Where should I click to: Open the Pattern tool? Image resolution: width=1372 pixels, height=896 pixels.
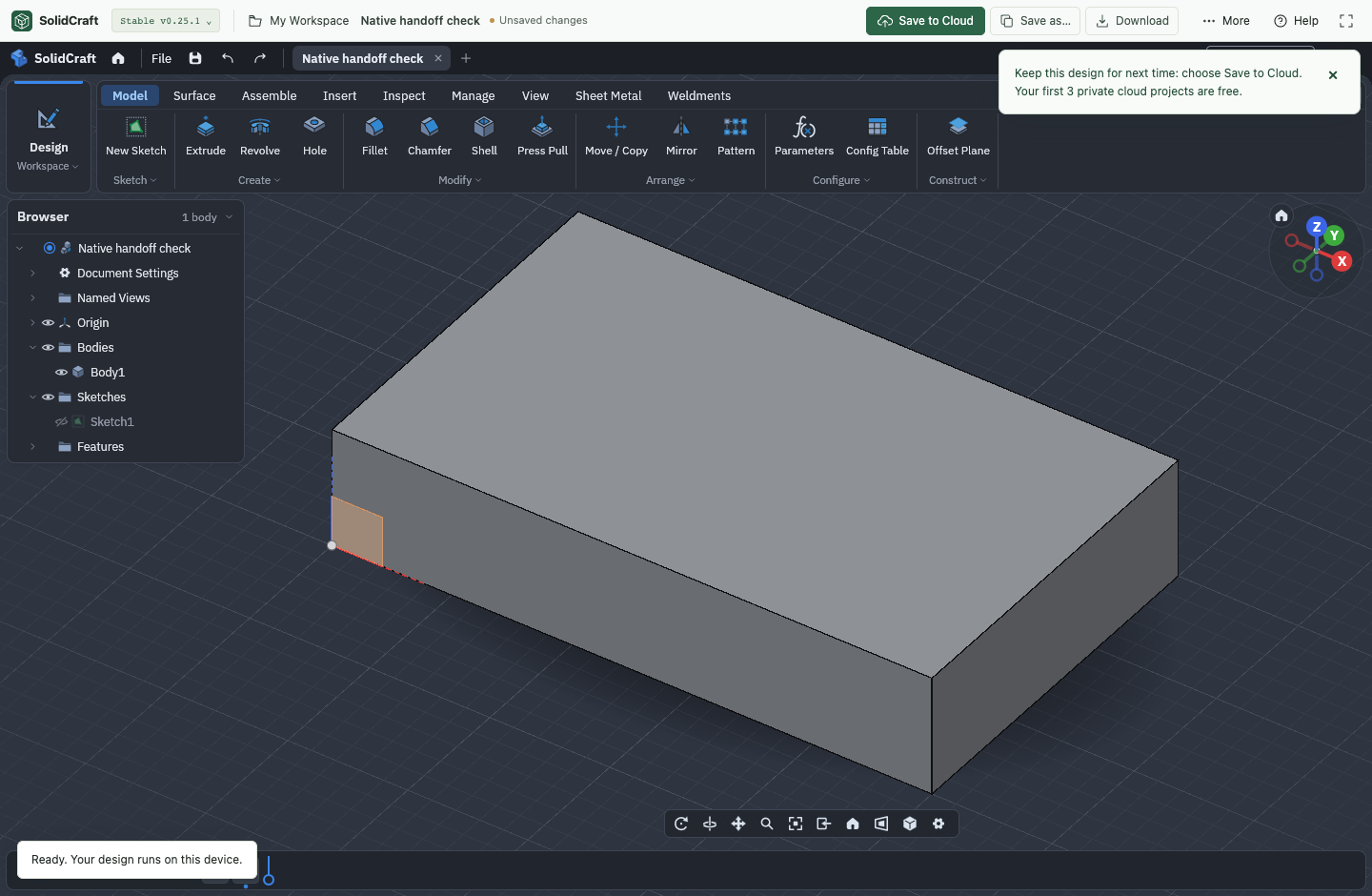(x=736, y=136)
